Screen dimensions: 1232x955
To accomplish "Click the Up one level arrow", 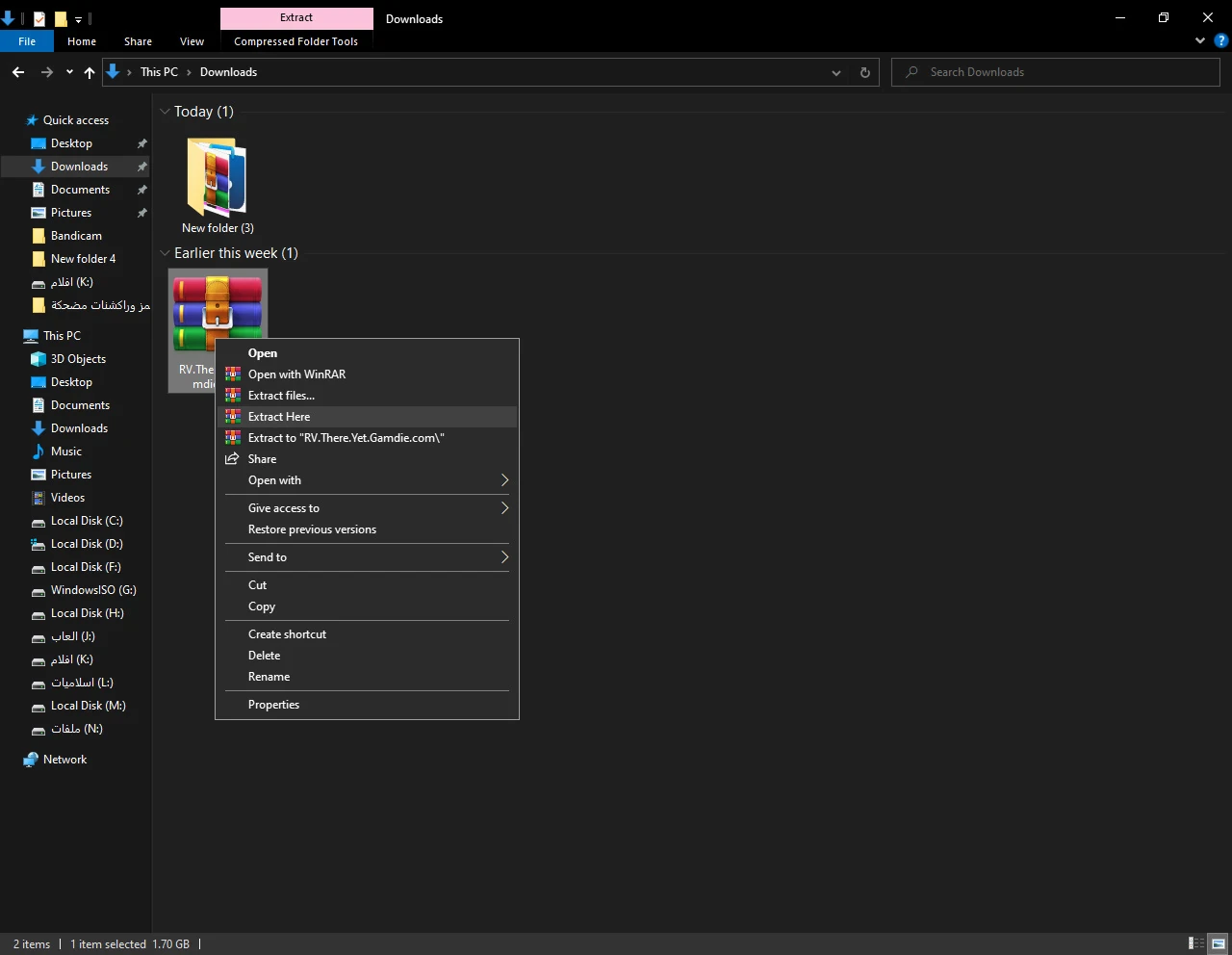I will click(90, 72).
